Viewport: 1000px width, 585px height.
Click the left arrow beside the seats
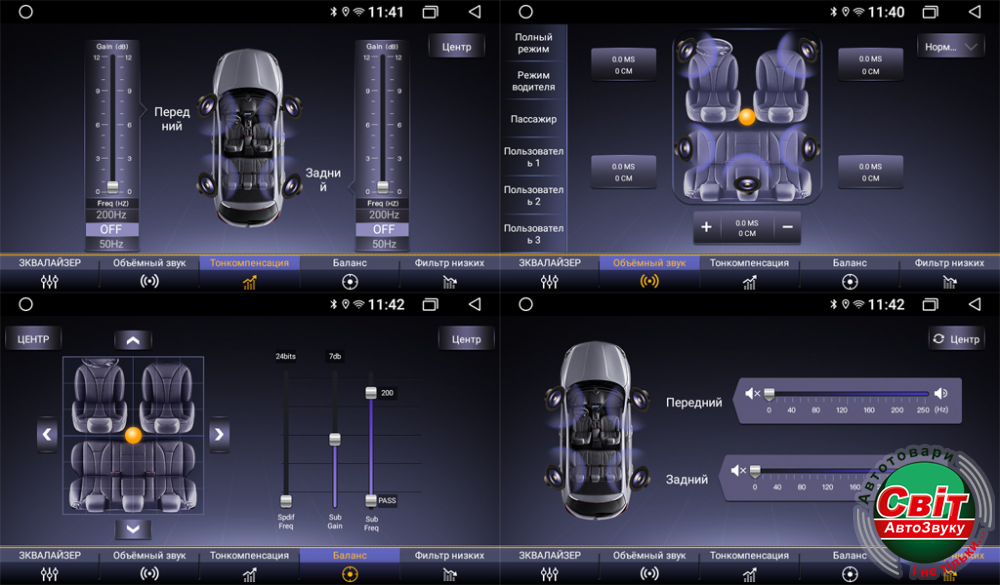point(47,434)
